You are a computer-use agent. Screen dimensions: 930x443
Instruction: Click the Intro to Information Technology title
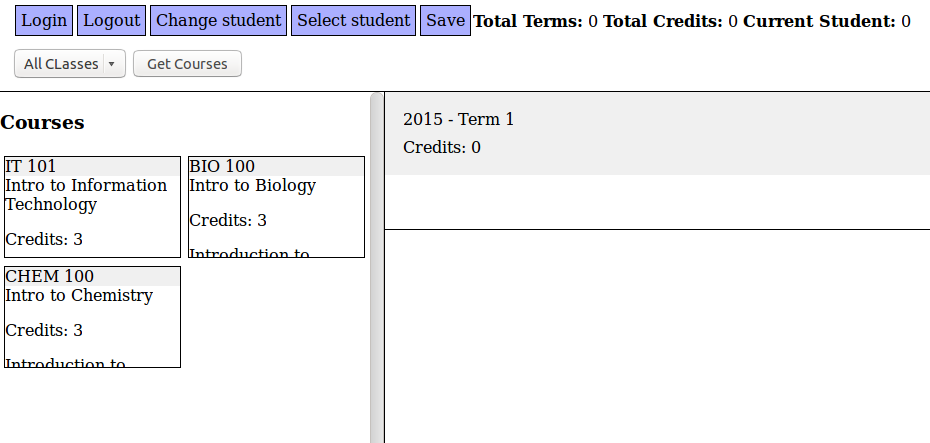click(x=86, y=195)
